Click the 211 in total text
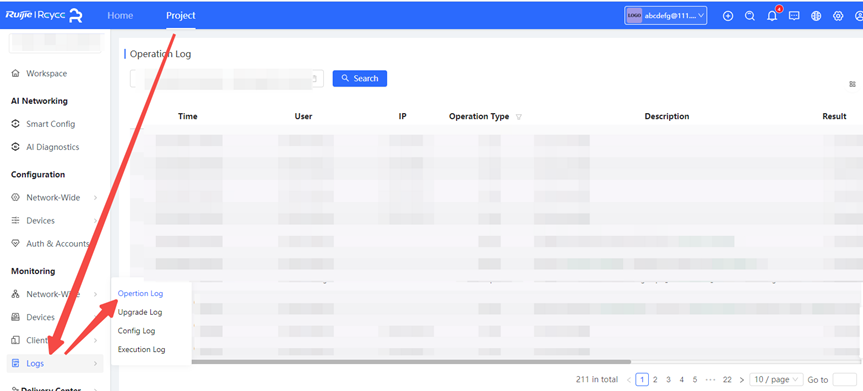The image size is (863, 391). point(597,379)
